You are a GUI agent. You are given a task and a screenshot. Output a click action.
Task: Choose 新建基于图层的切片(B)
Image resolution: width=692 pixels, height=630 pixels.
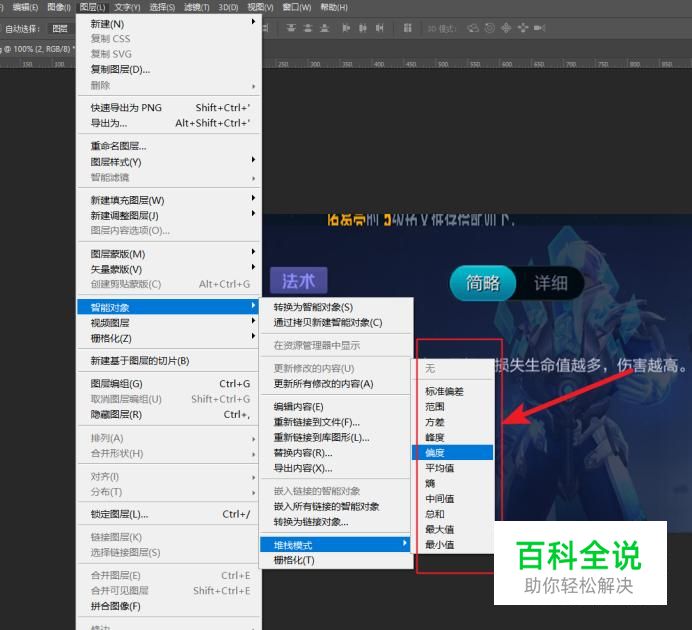click(168, 361)
